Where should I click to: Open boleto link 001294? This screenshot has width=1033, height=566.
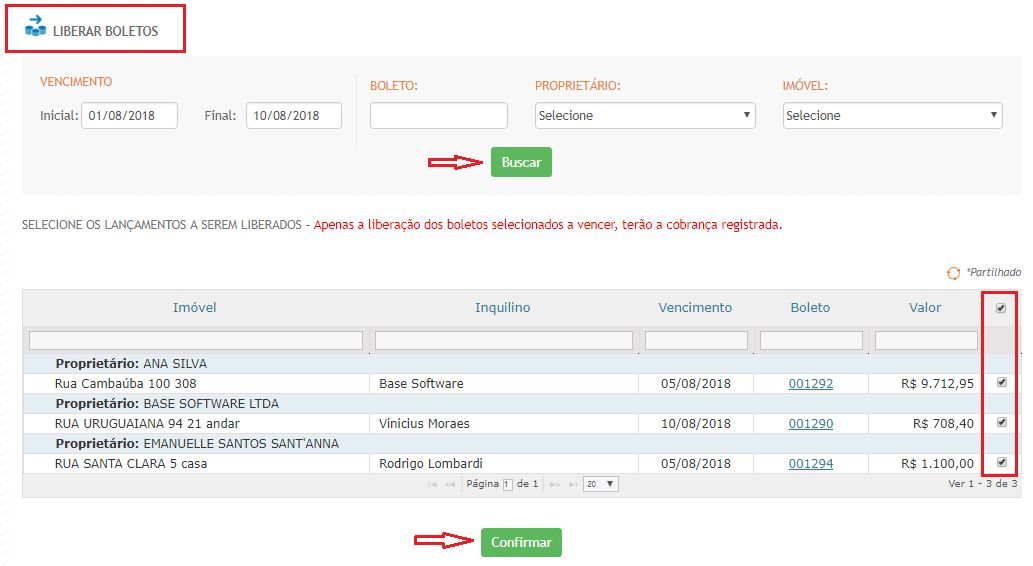[810, 463]
